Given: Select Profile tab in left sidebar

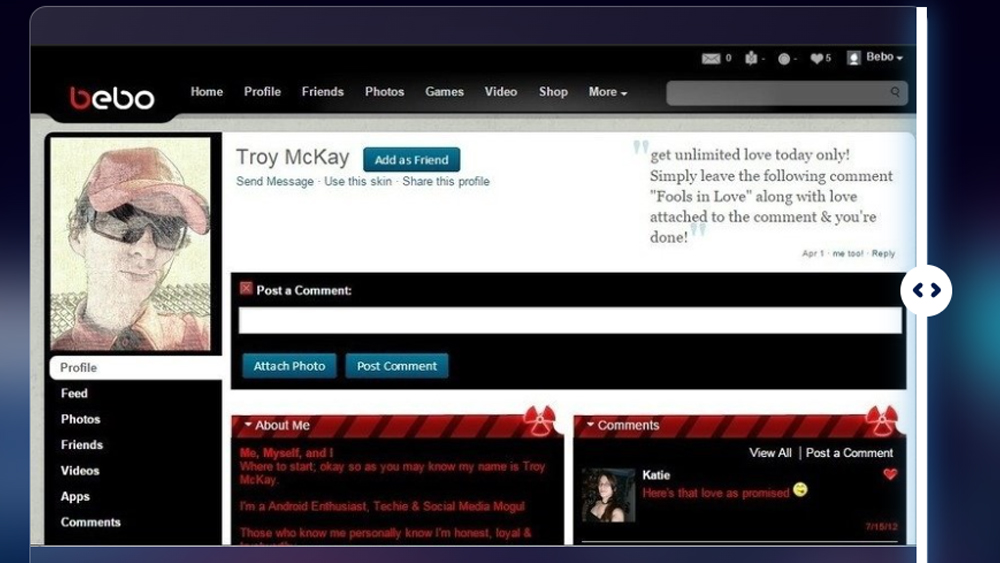Looking at the screenshot, I should pos(136,368).
